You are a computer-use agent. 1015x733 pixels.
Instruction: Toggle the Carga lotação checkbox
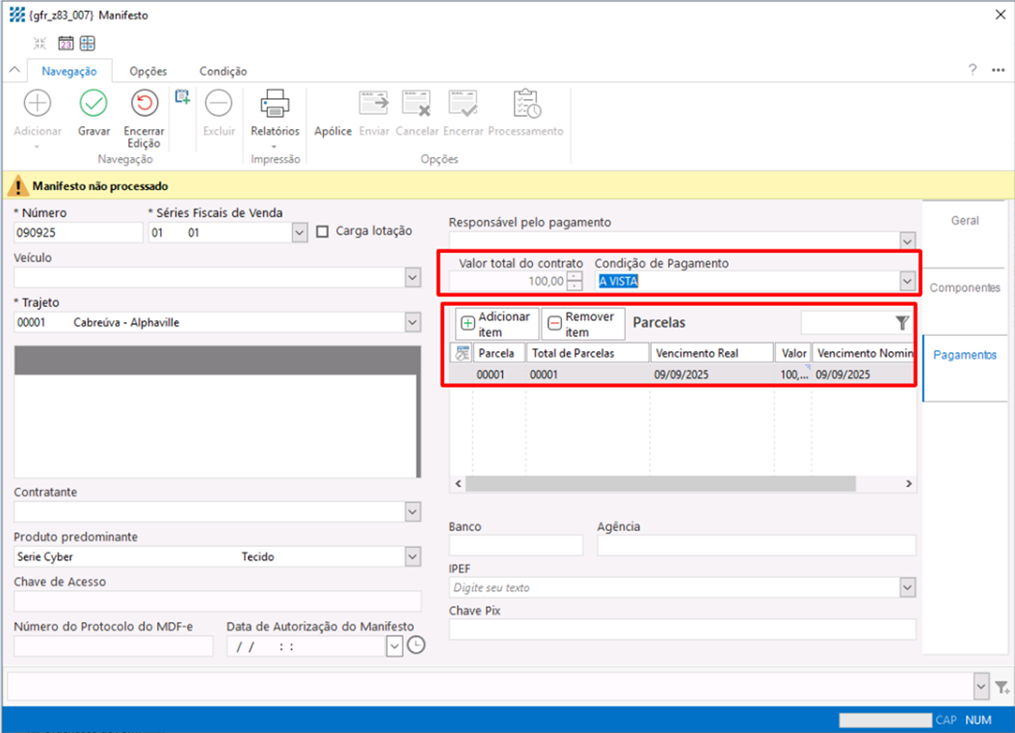[323, 232]
